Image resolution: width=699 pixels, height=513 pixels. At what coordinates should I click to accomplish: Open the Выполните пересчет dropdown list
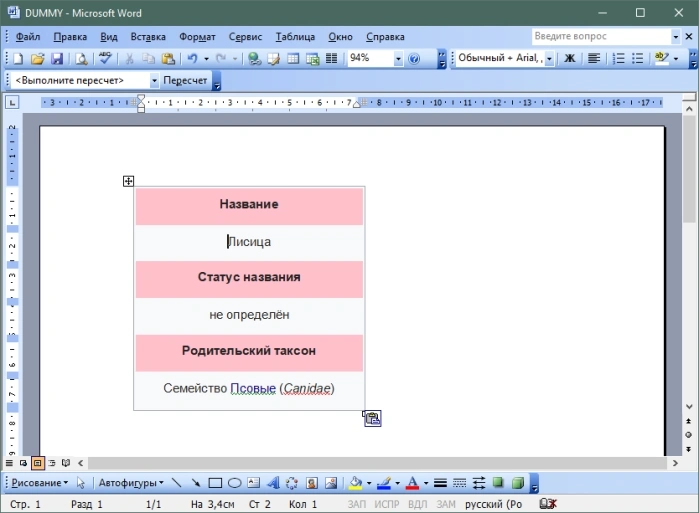pos(154,81)
